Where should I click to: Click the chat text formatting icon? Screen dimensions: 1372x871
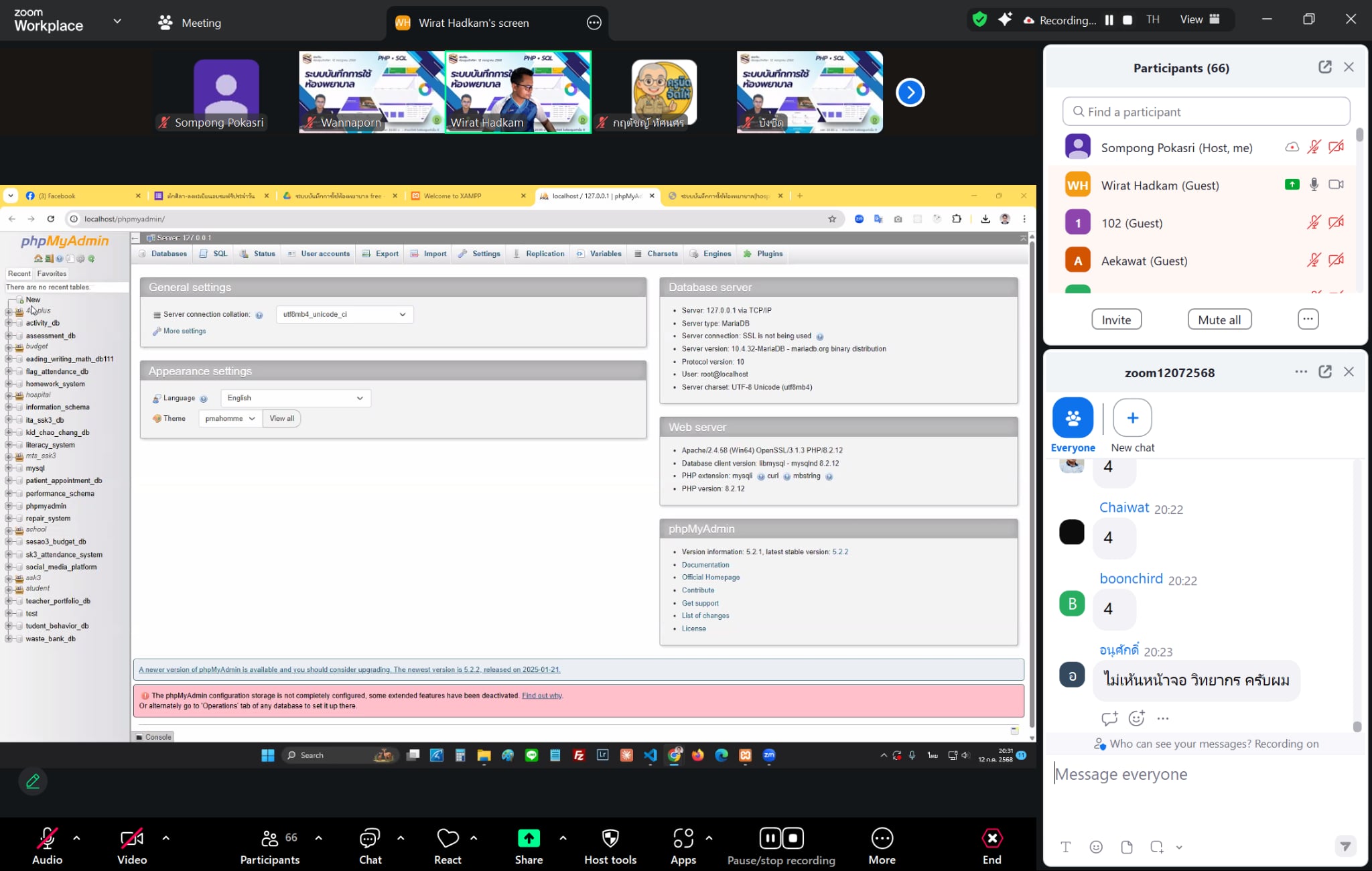(x=1066, y=847)
